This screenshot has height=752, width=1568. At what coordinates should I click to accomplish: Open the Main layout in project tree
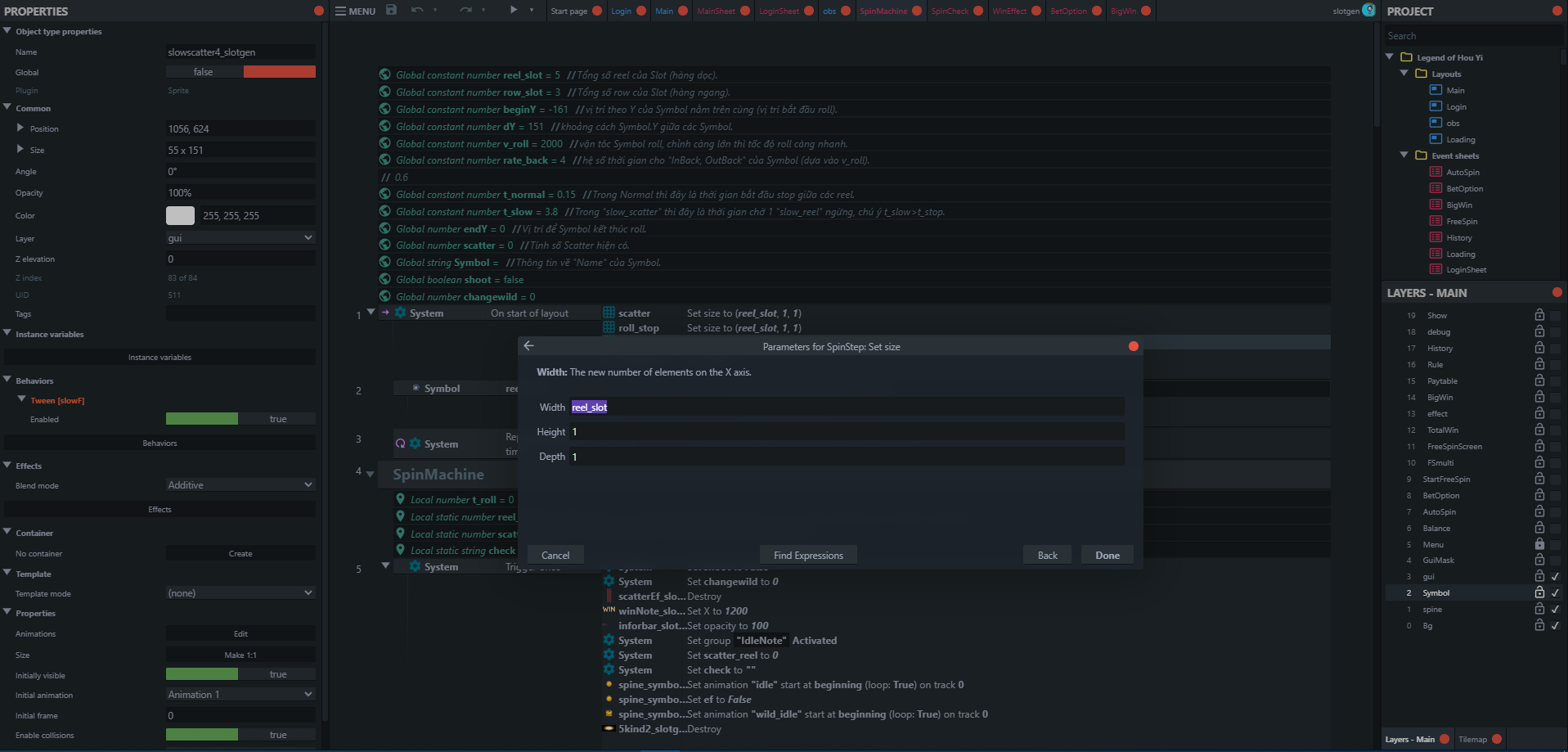point(1456,90)
